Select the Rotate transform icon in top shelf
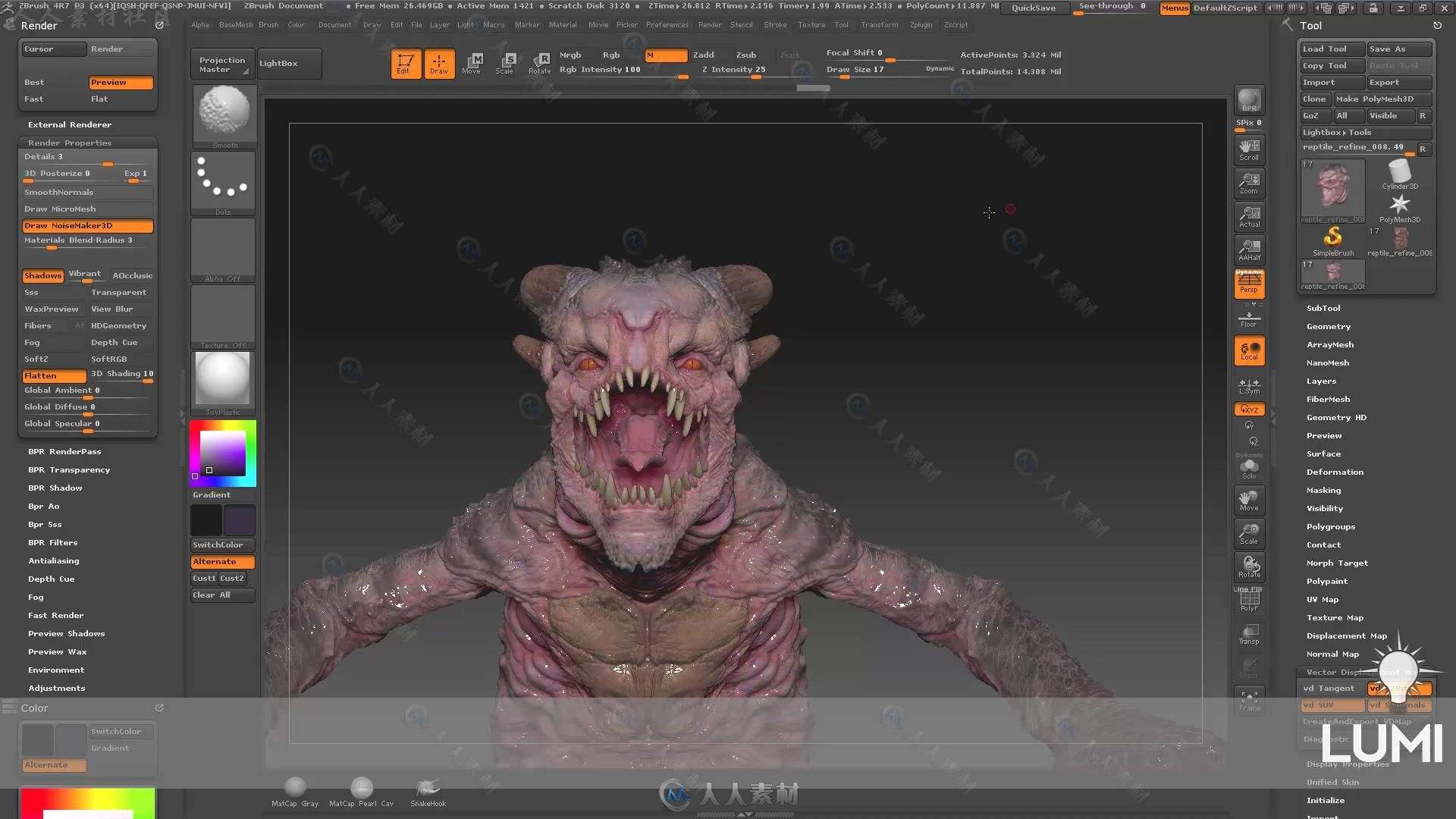1456x819 pixels. (540, 64)
